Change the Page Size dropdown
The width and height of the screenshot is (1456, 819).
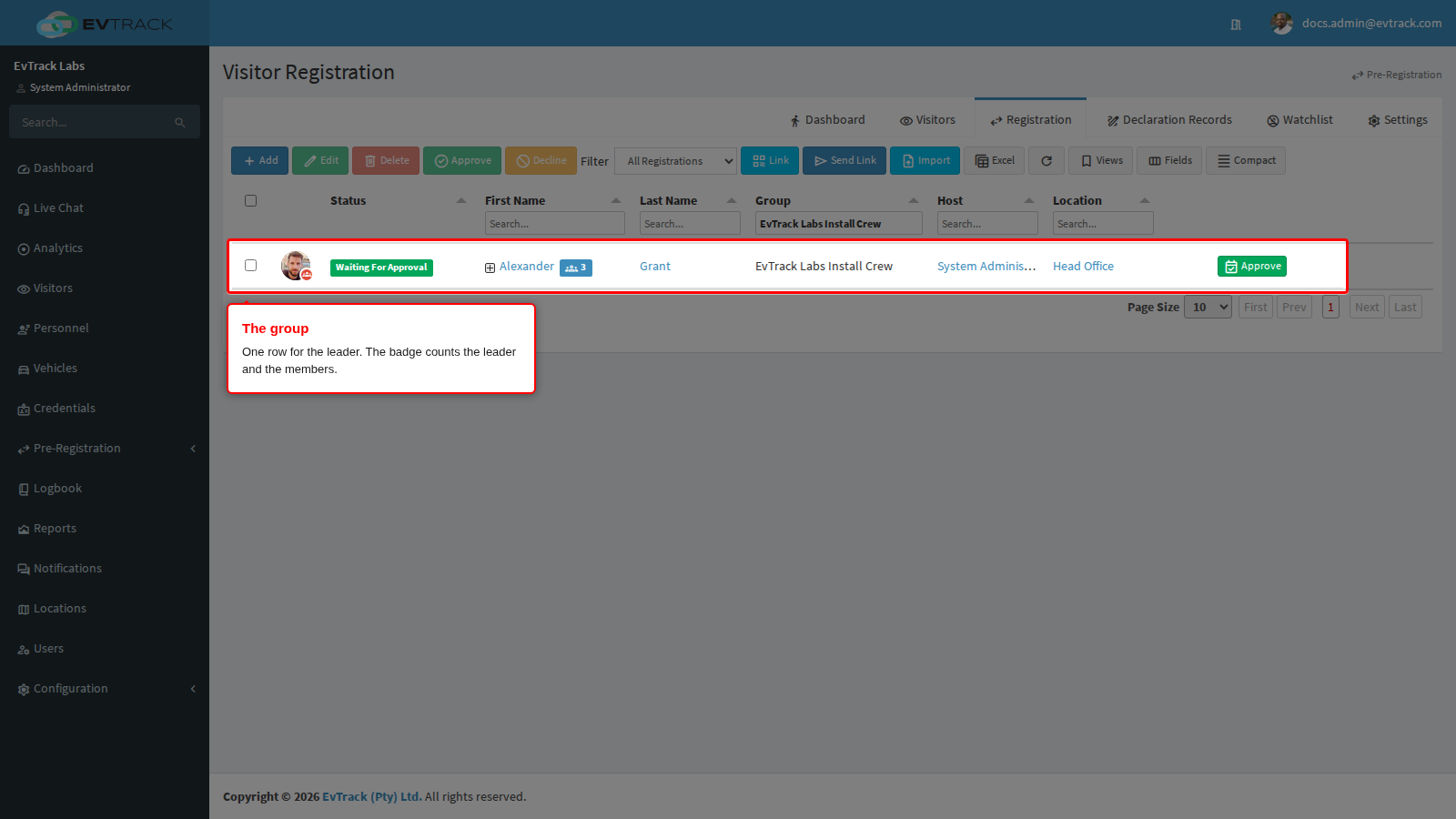pos(1208,307)
